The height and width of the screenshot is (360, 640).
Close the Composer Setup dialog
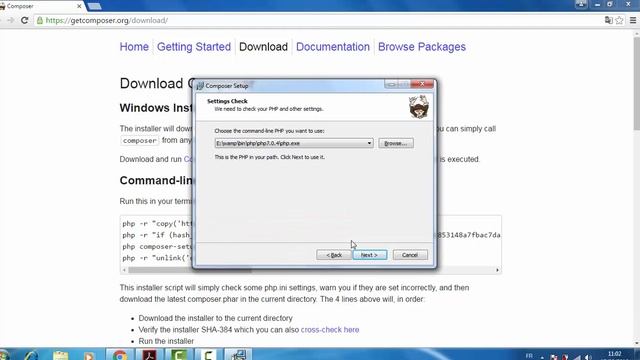click(422, 84)
